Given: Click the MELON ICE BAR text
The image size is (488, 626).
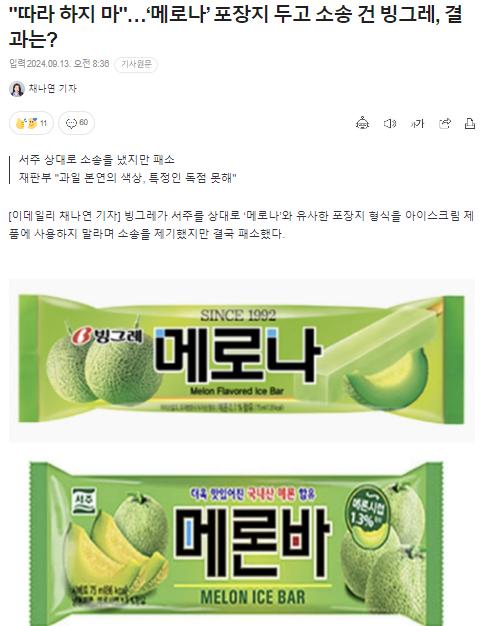Looking at the screenshot, I should (x=253, y=597).
